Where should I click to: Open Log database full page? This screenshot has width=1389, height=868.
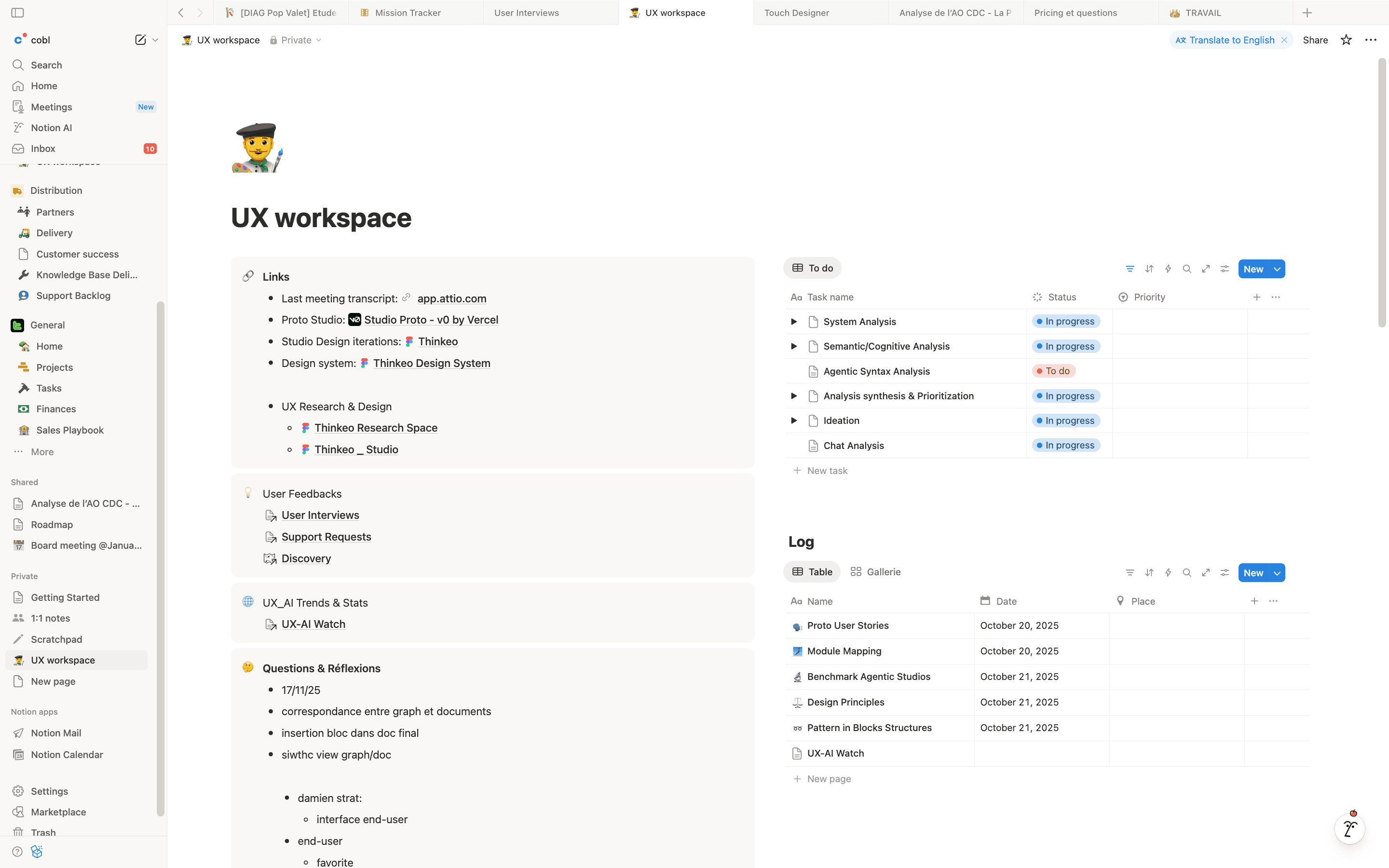click(x=1206, y=572)
